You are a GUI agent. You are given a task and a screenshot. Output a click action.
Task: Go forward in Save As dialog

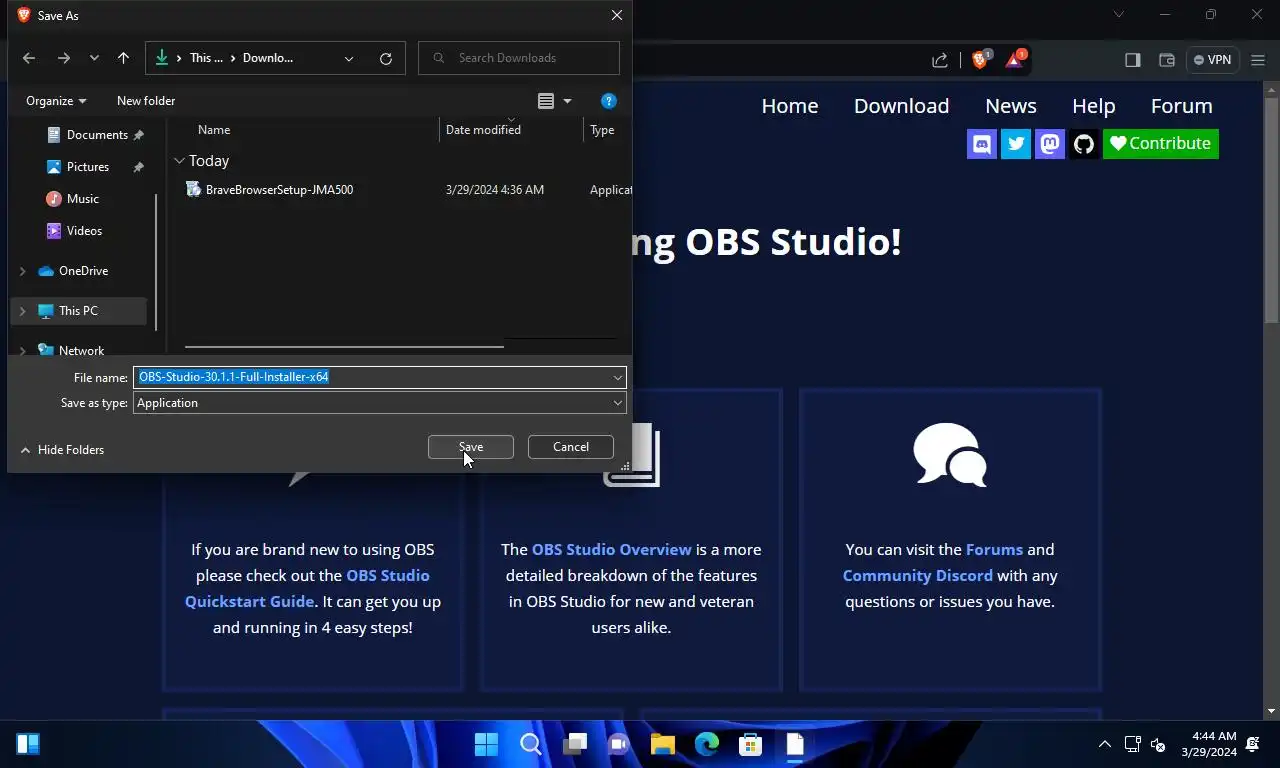coord(64,58)
